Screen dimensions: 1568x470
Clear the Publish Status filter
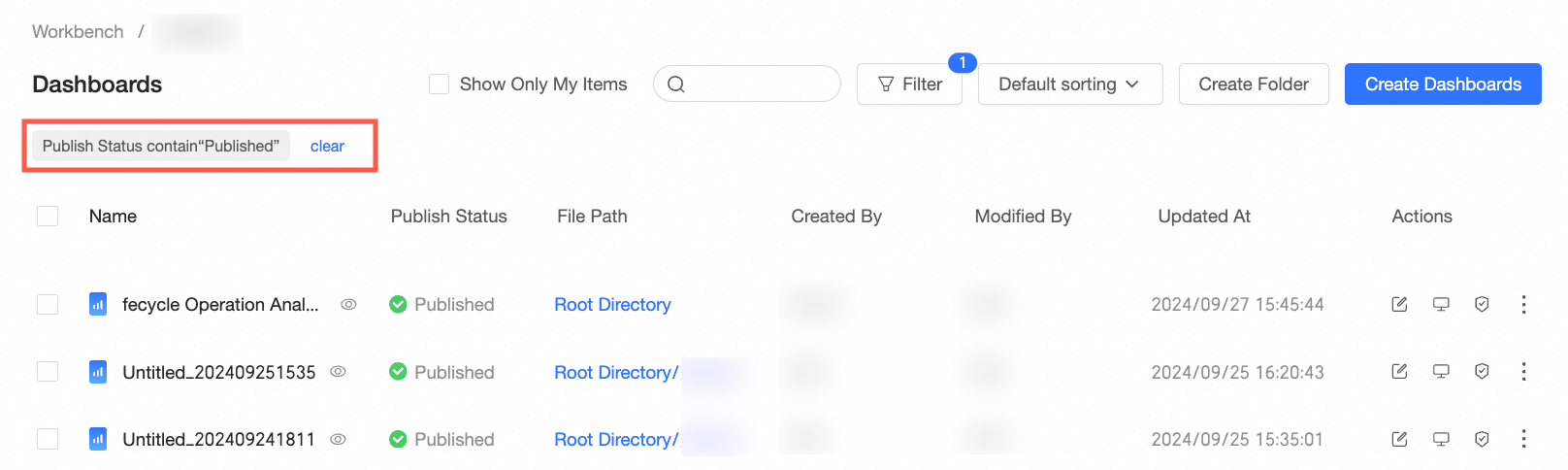[327, 146]
